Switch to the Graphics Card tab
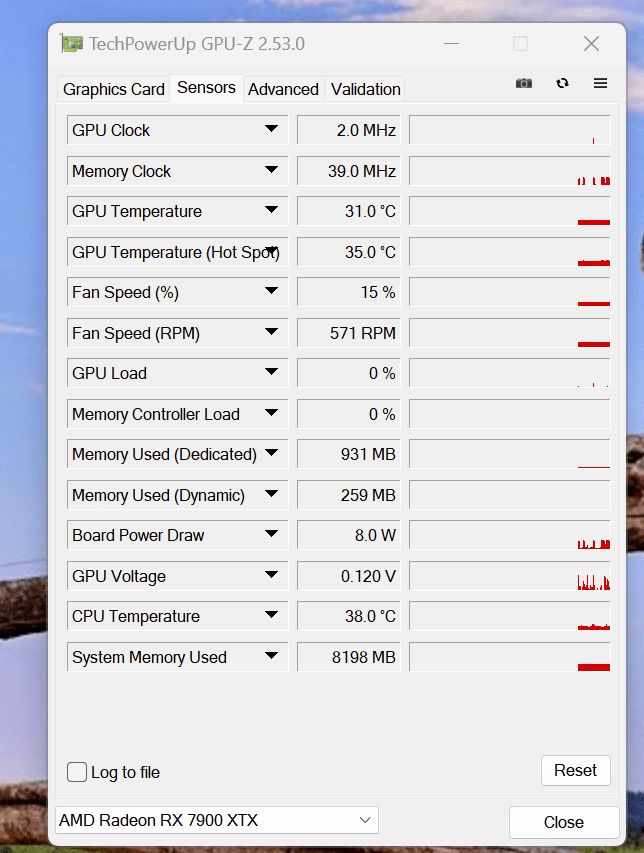644x853 pixels. click(x=114, y=89)
